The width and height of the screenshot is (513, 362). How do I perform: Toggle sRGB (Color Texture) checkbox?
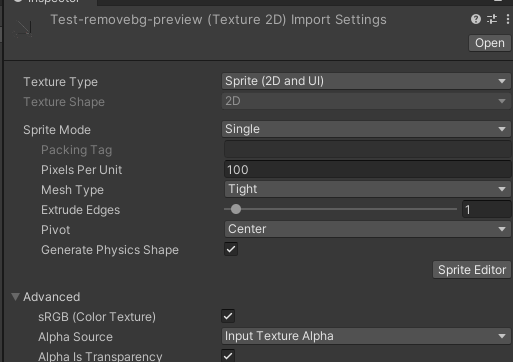point(228,316)
